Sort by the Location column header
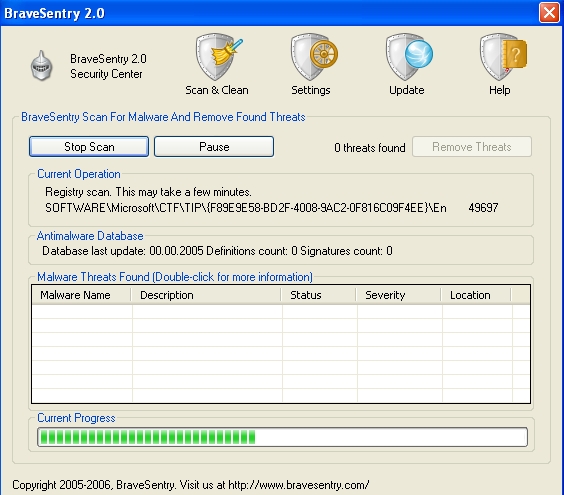Screen dimensions: 564x495 (x=476, y=295)
